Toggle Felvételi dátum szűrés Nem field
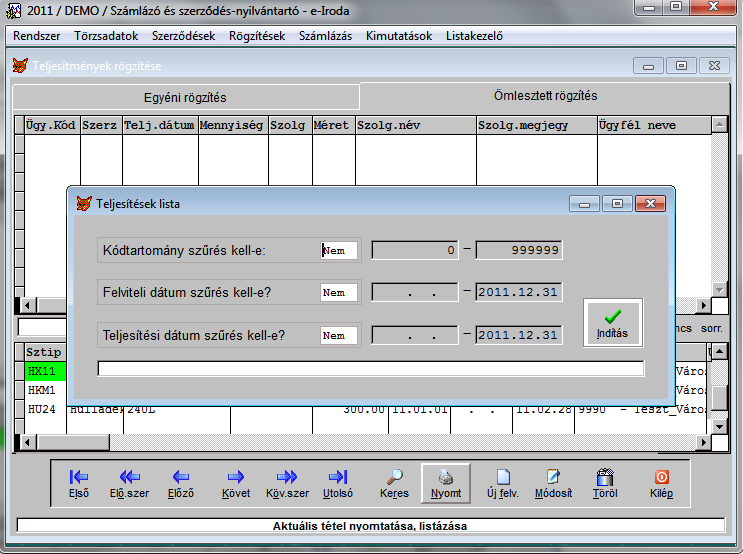The height and width of the screenshot is (554, 743). point(338,293)
